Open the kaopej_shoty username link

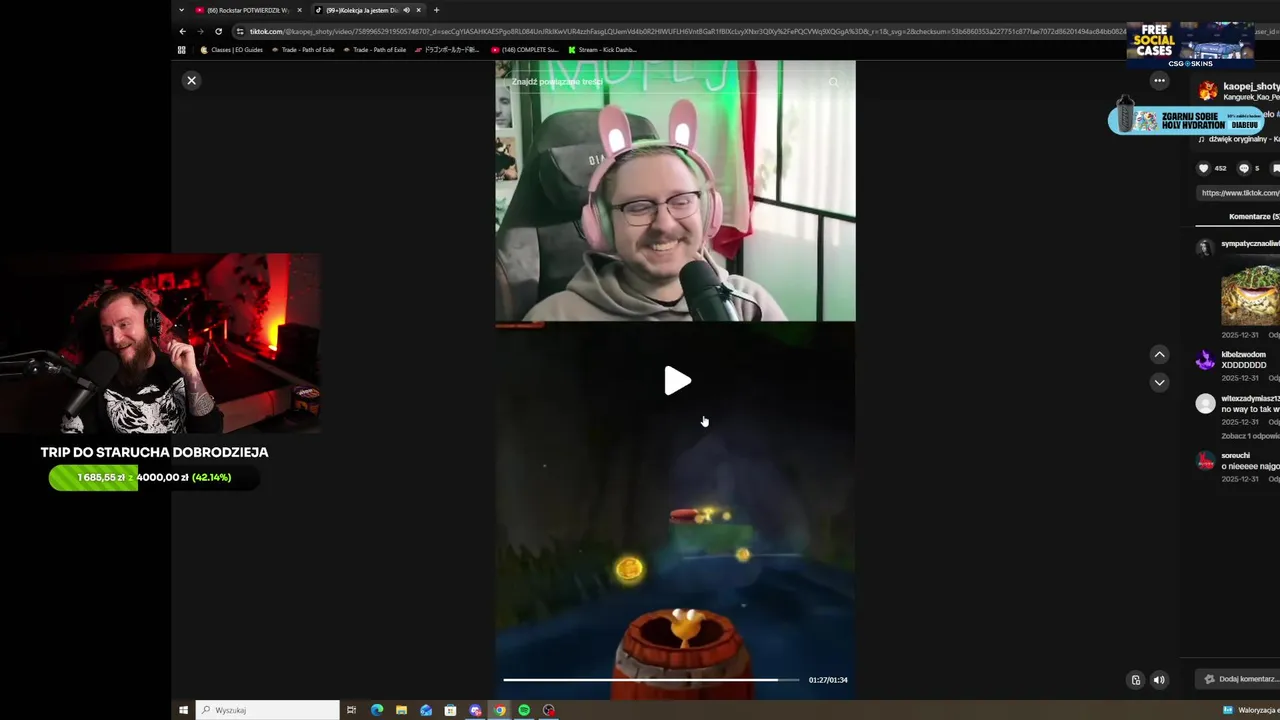tap(1251, 87)
